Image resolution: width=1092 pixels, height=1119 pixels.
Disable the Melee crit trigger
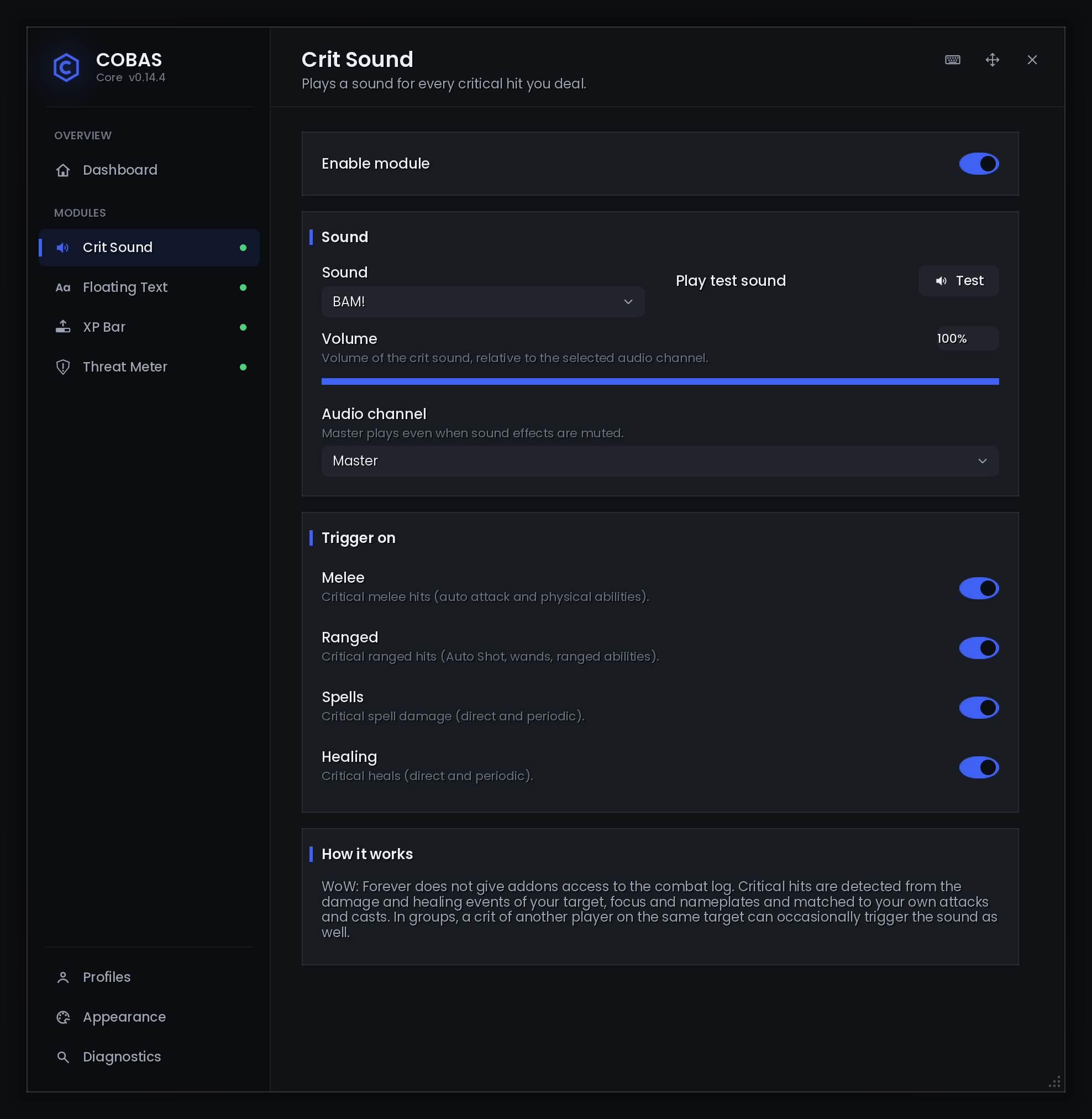(979, 588)
